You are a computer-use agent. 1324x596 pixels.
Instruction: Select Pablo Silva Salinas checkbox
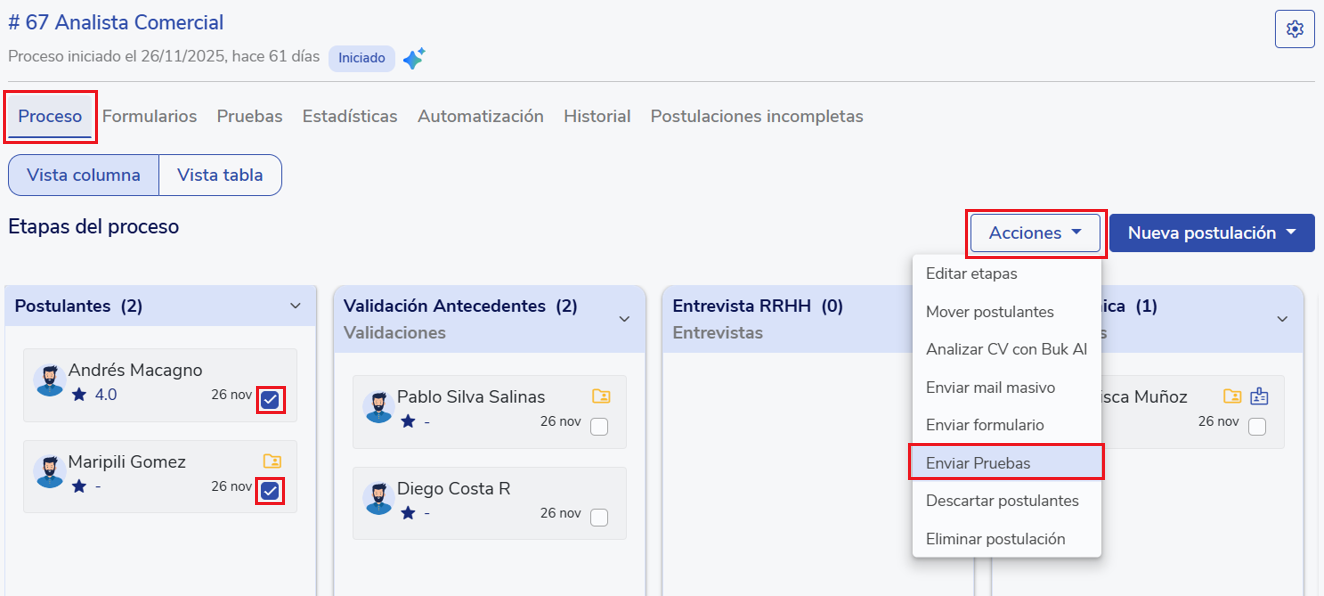pos(599,427)
